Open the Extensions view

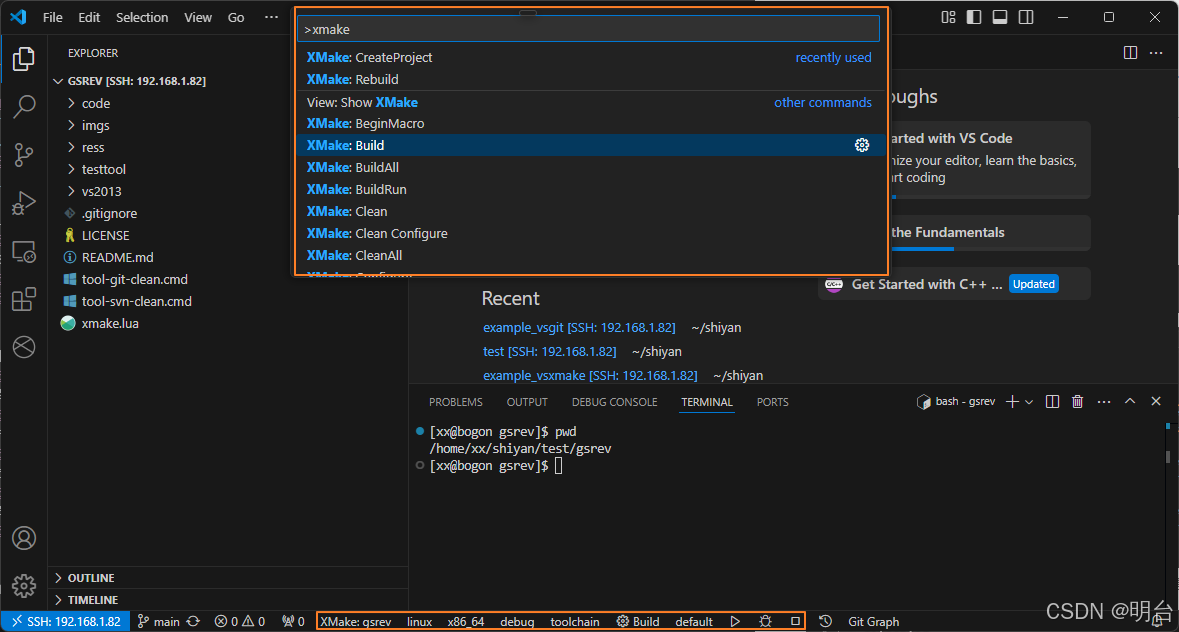[23, 299]
